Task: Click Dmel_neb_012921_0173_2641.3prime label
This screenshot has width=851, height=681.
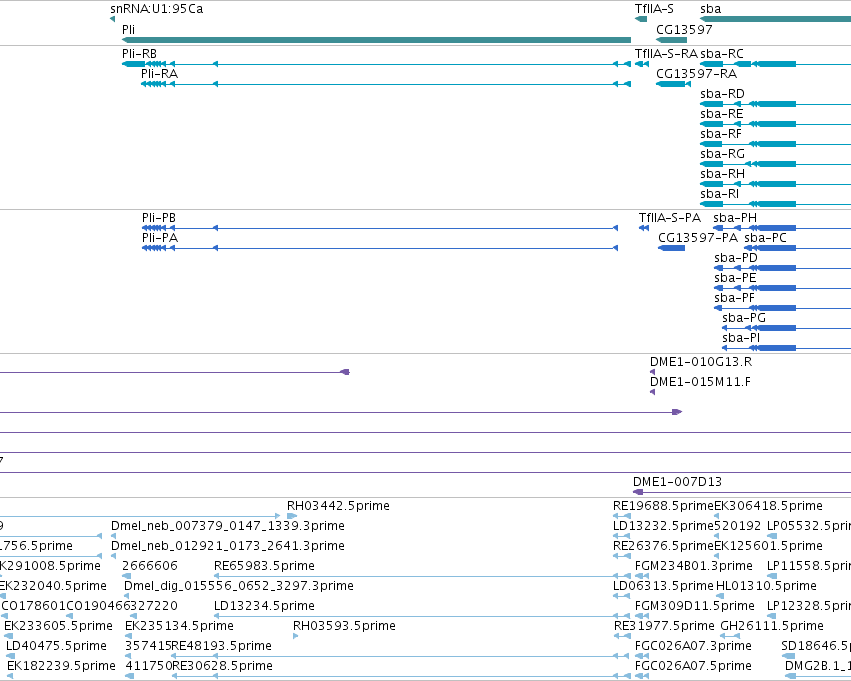Action: [228, 546]
